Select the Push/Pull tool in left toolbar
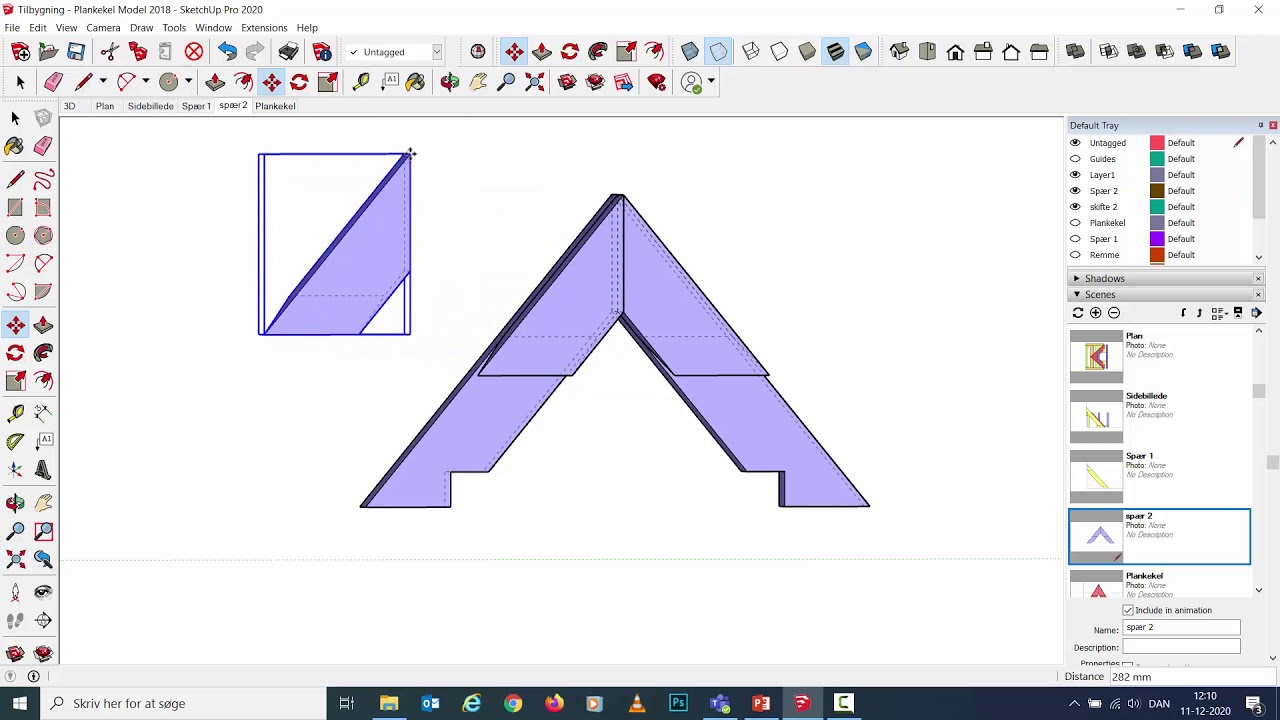The image size is (1280, 720). coord(43,325)
